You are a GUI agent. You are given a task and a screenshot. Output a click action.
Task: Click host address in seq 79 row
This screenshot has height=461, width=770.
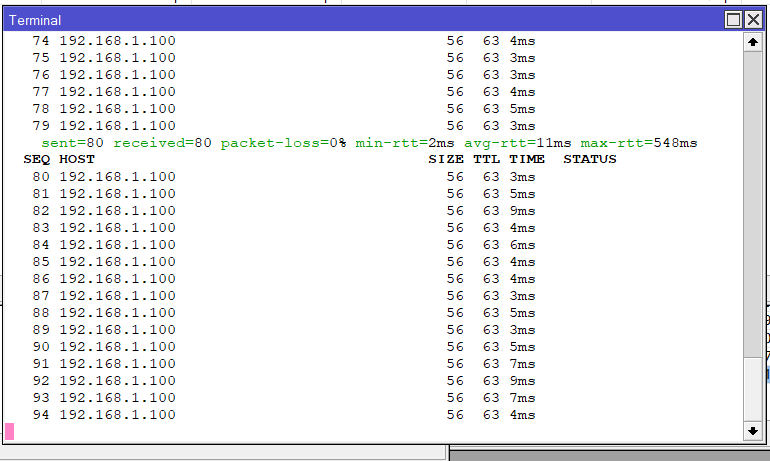(117, 126)
